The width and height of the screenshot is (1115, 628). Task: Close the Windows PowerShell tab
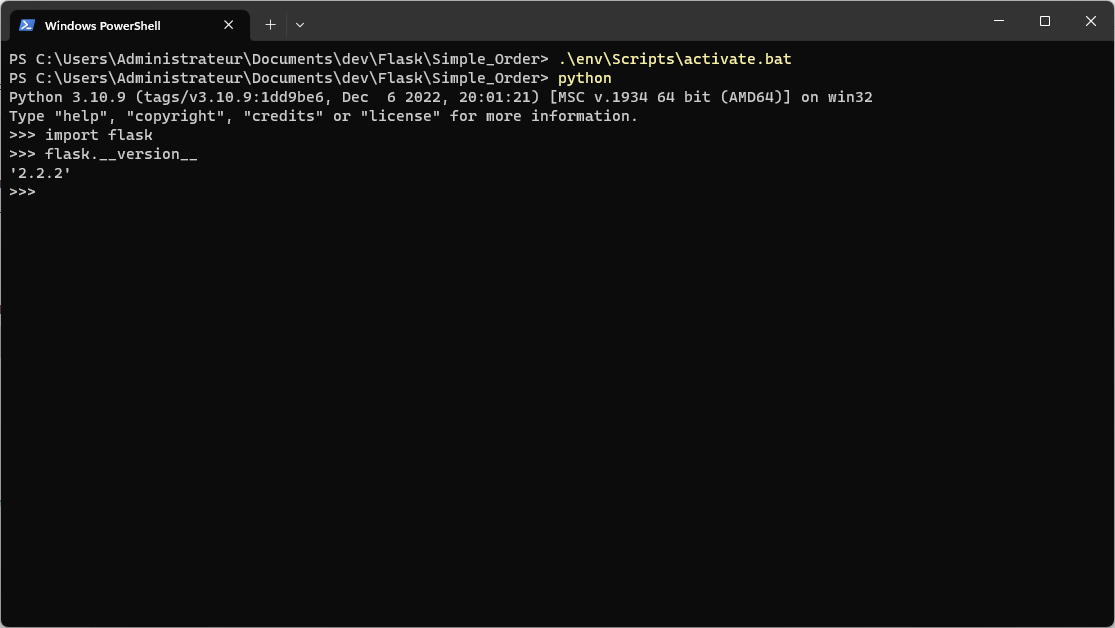[228, 25]
